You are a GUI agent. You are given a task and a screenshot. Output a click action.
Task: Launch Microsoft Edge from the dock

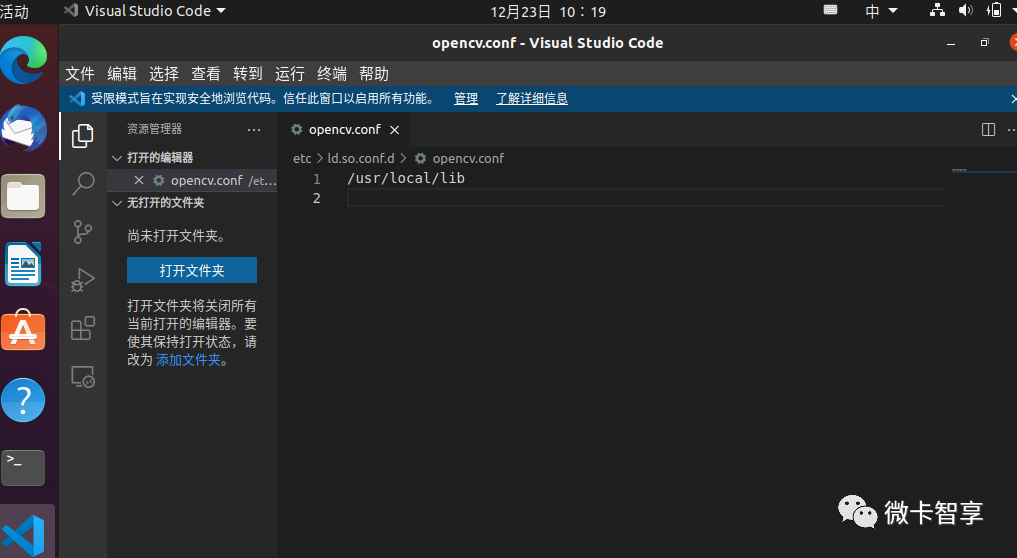point(23,60)
